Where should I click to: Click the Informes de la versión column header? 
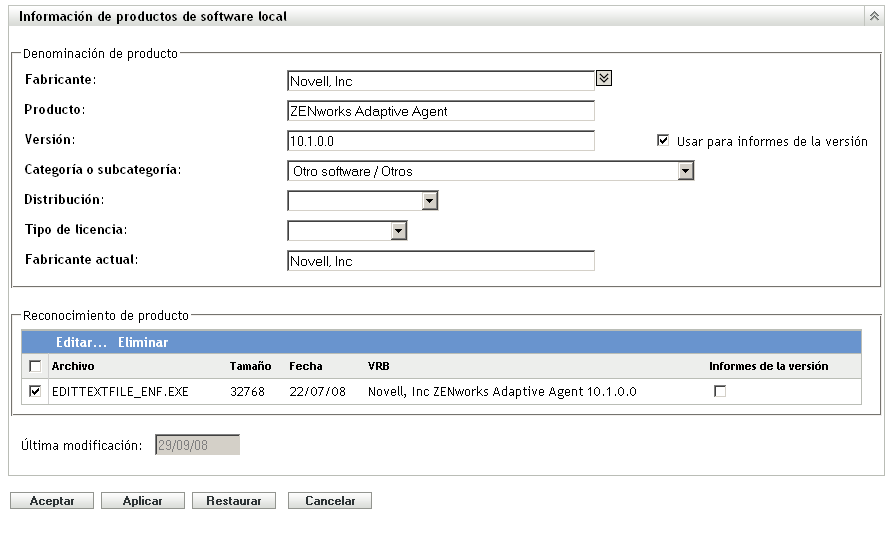point(769,366)
